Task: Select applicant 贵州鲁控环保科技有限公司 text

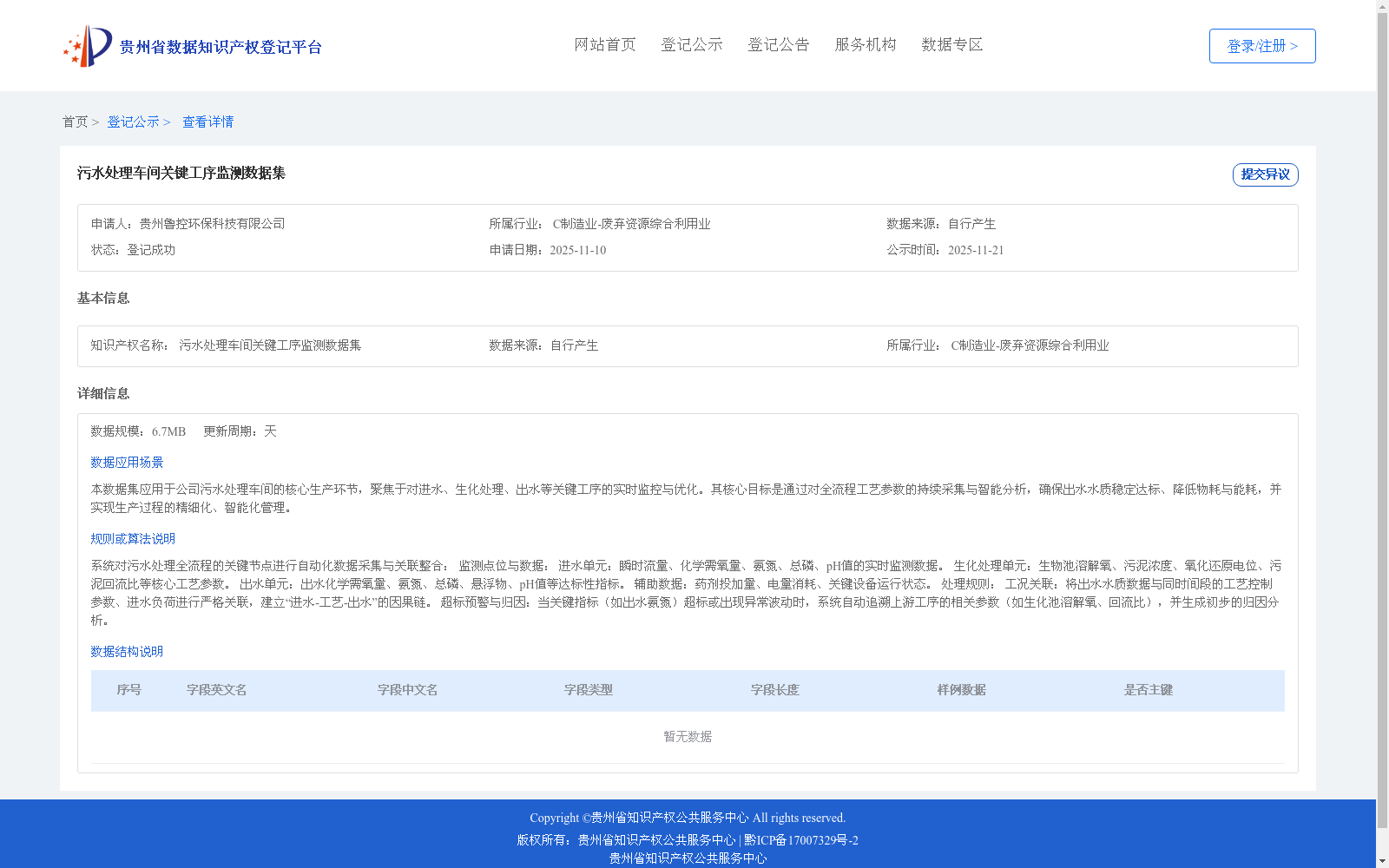Action: (212, 224)
